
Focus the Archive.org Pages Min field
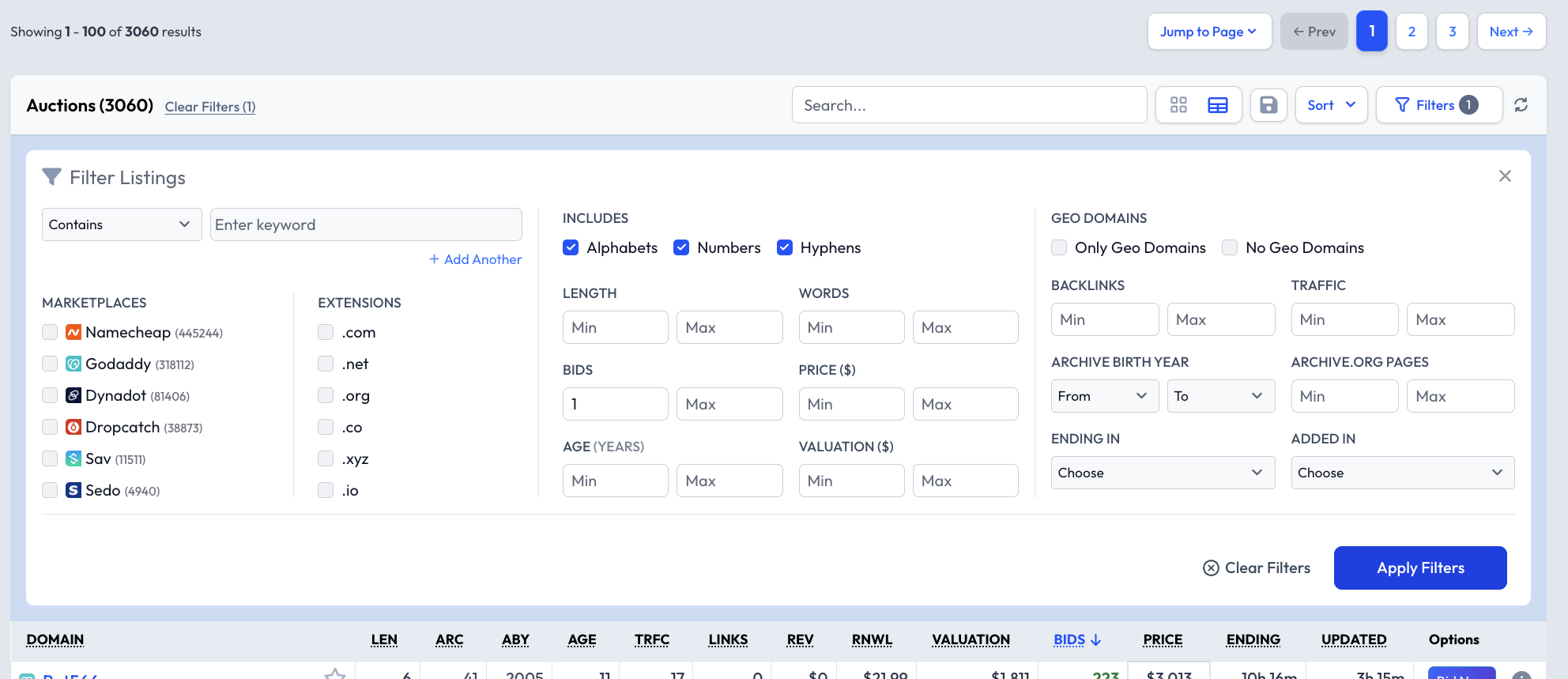[1345, 396]
